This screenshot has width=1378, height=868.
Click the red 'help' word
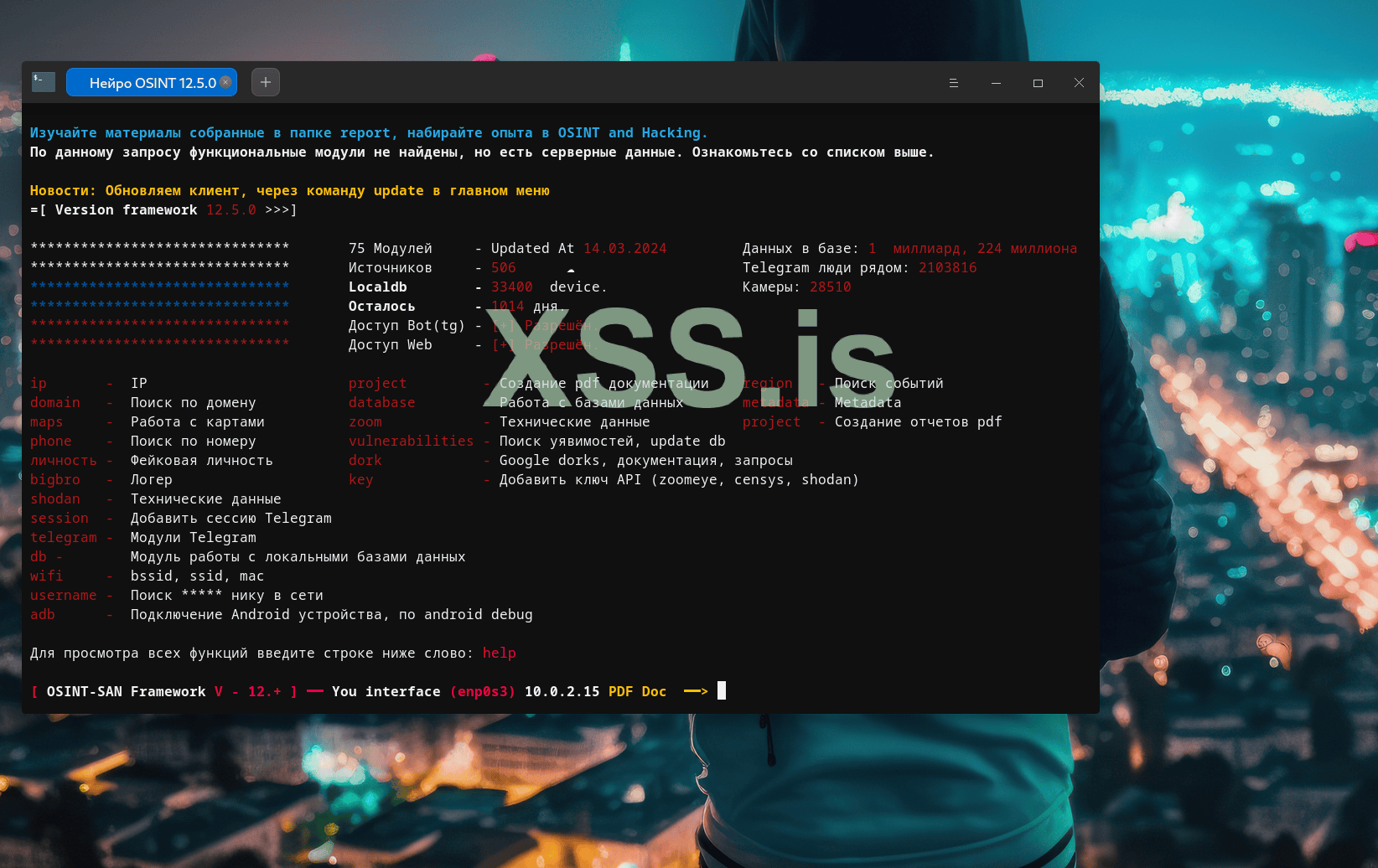click(x=500, y=653)
